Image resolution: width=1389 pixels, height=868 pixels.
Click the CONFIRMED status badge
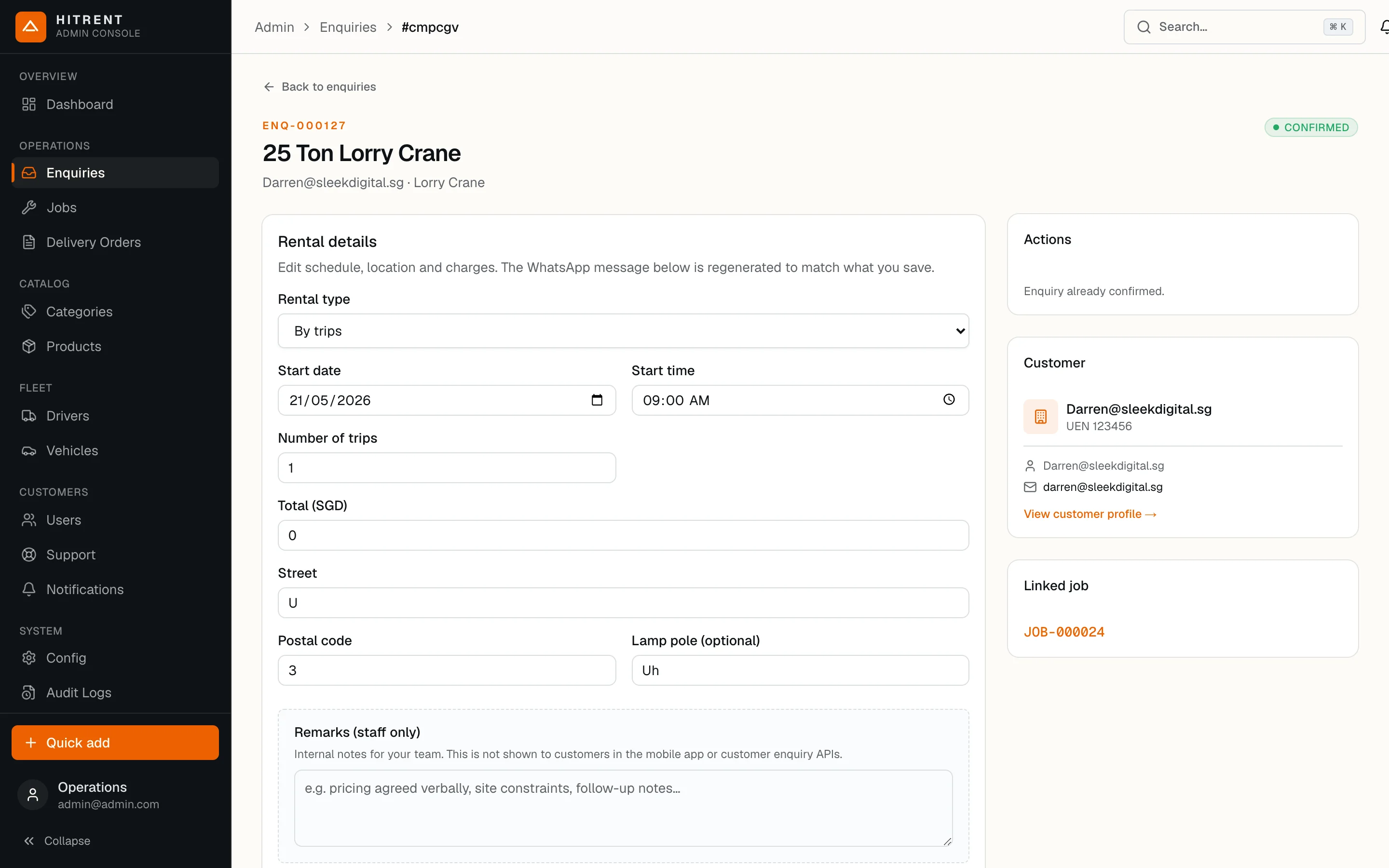pyautogui.click(x=1311, y=127)
